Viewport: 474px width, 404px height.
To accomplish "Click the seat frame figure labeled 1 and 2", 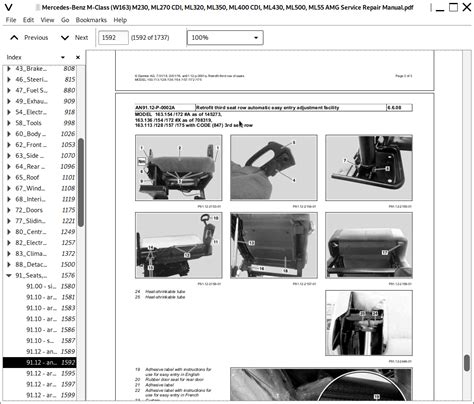I will [179, 168].
